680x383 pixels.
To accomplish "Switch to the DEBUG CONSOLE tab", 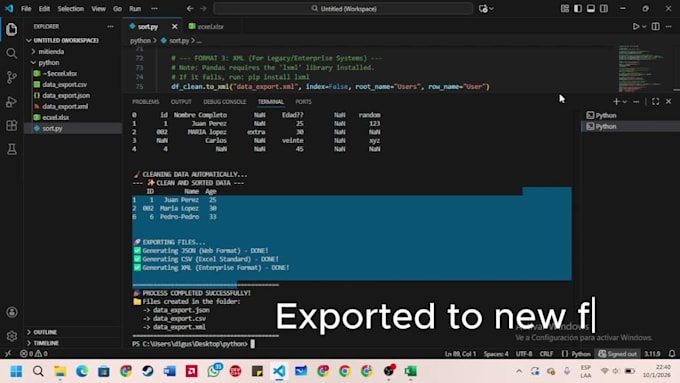I will [x=225, y=101].
